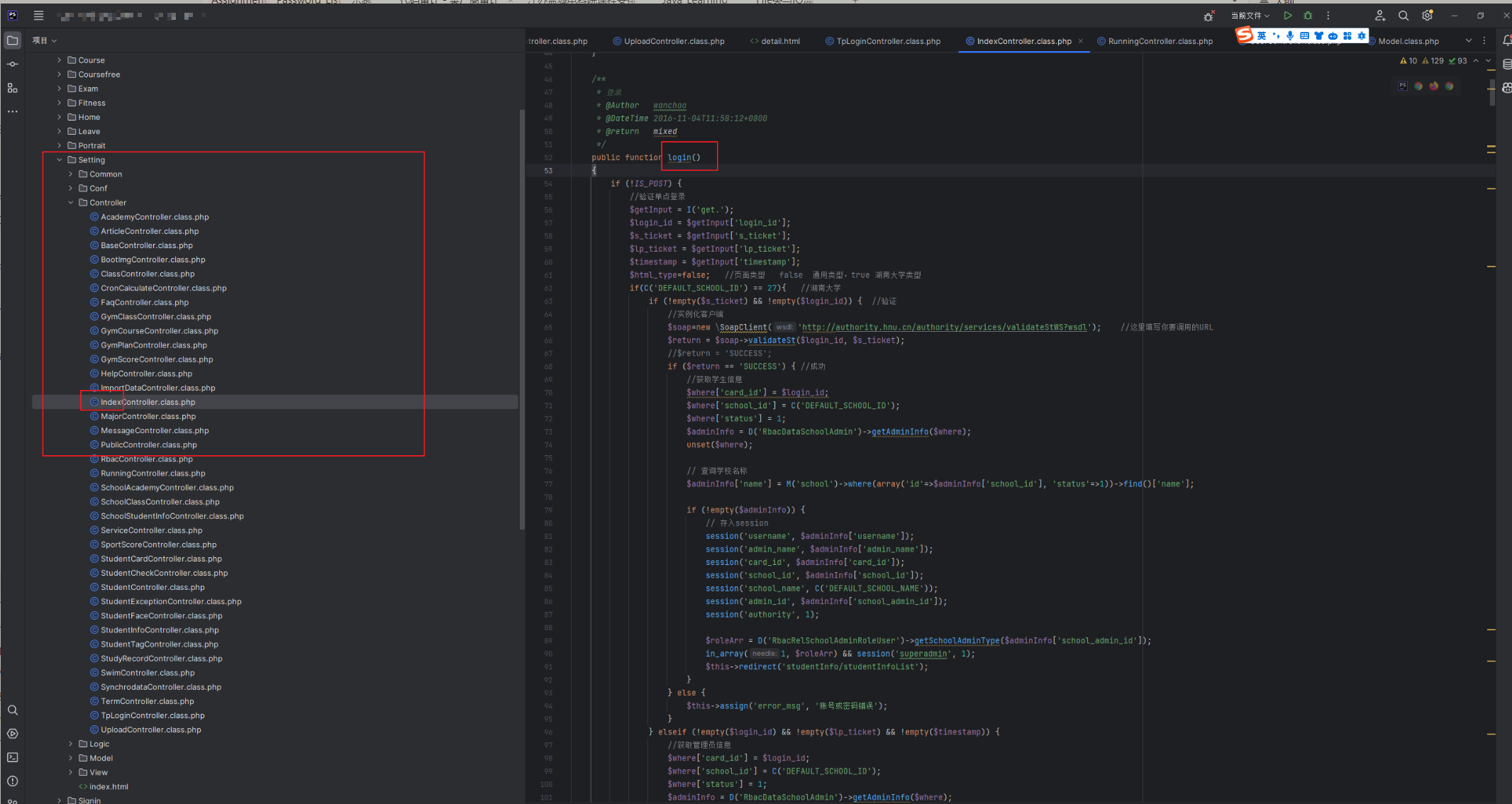Click validateSt method call on line 66
1512x804 pixels.
[772, 340]
